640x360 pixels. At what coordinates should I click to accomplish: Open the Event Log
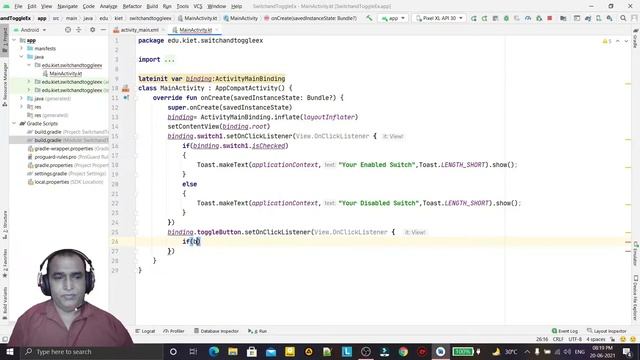(x=565, y=331)
